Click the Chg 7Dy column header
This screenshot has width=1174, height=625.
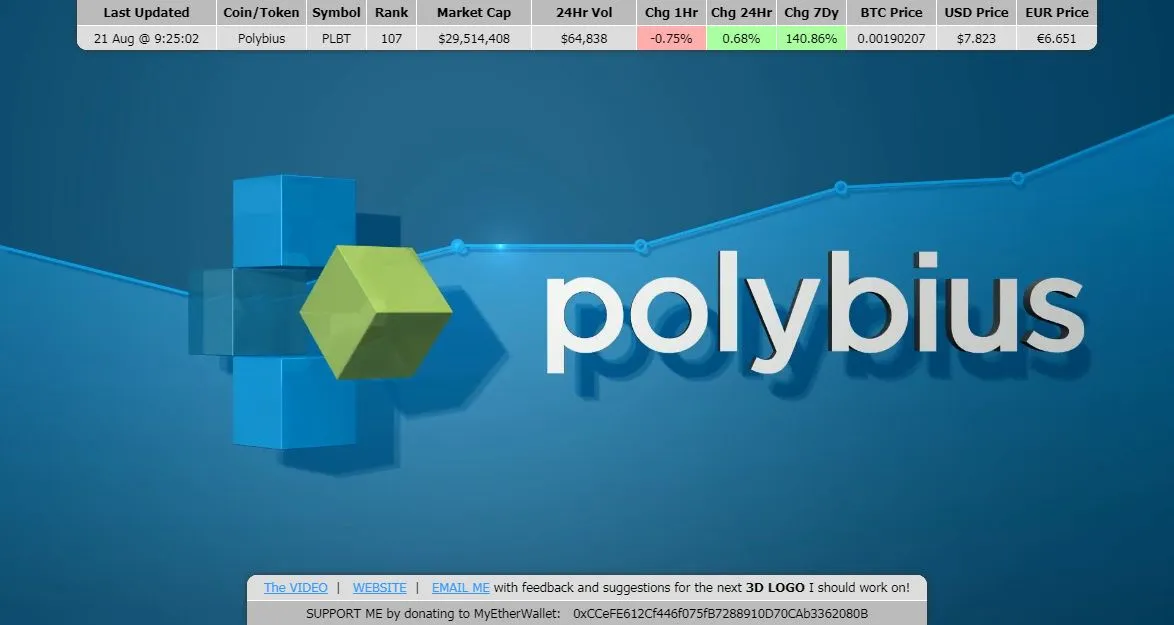[812, 13]
